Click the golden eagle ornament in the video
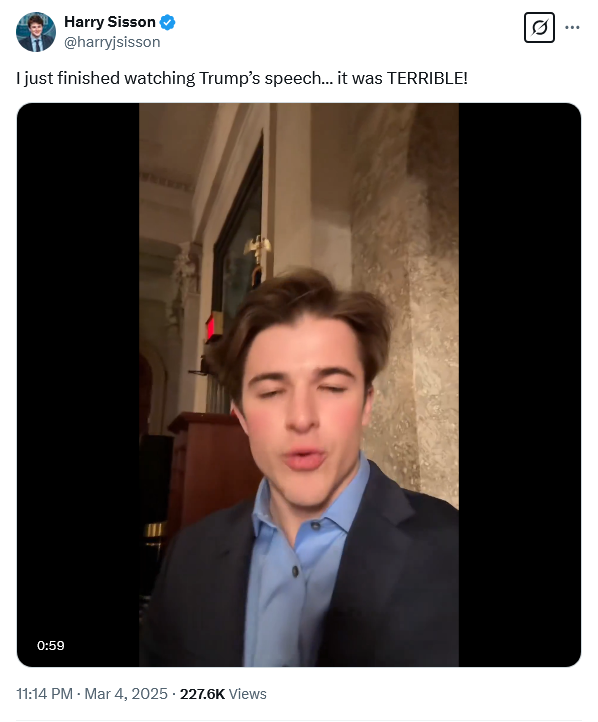Screen dimensions: 598x722 (x=257, y=249)
